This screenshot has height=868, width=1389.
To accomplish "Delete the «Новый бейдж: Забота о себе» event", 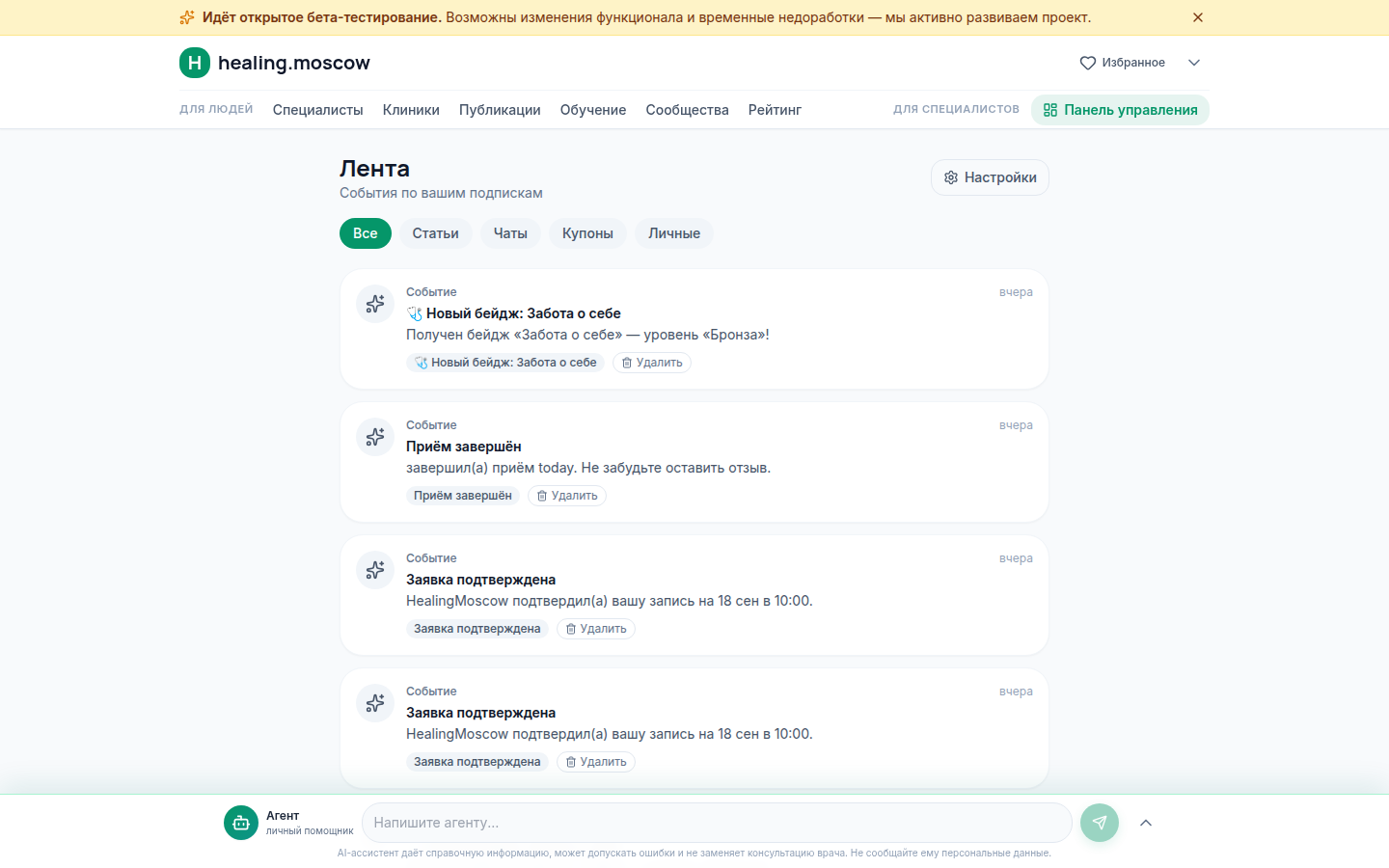I will pyautogui.click(x=652, y=363).
